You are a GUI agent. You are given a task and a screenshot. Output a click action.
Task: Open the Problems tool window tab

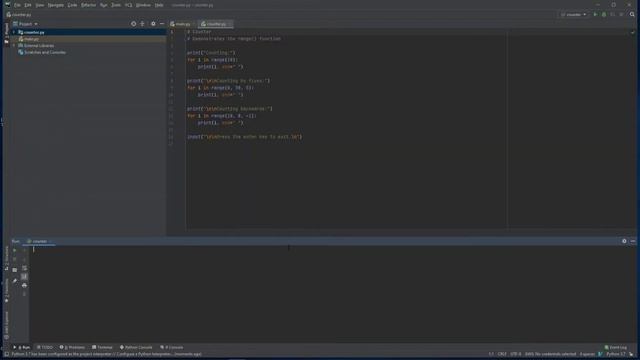pos(72,347)
